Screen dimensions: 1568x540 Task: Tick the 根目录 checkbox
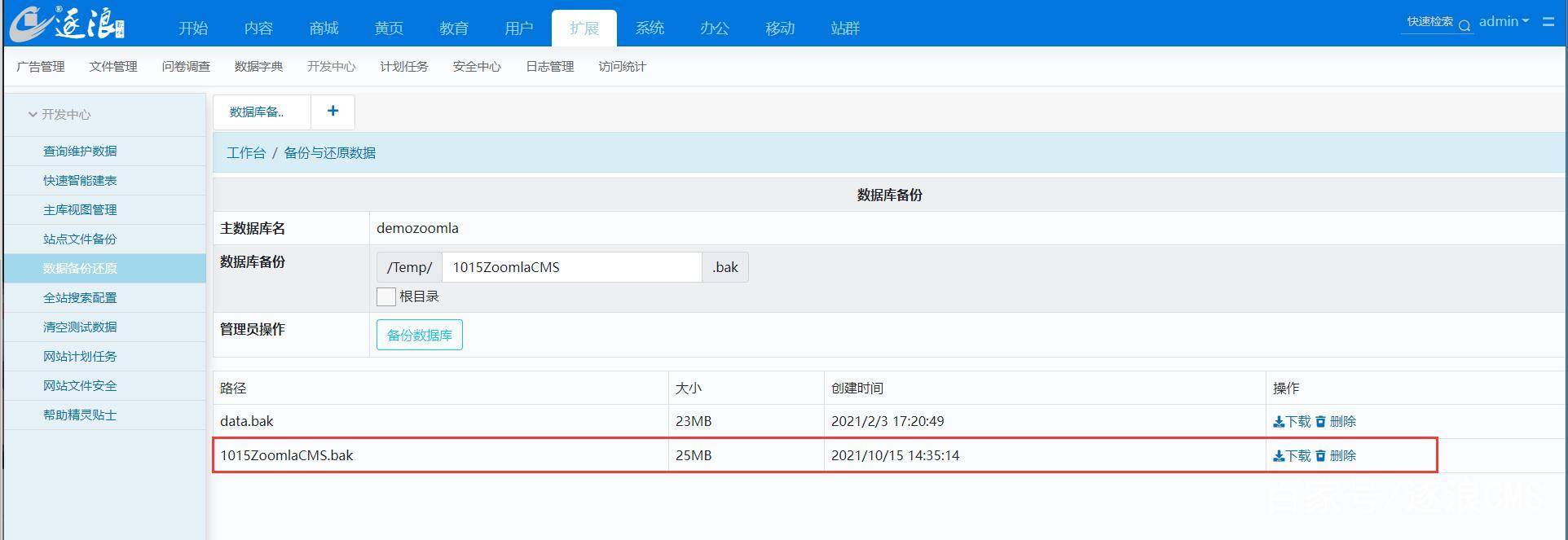(x=386, y=296)
